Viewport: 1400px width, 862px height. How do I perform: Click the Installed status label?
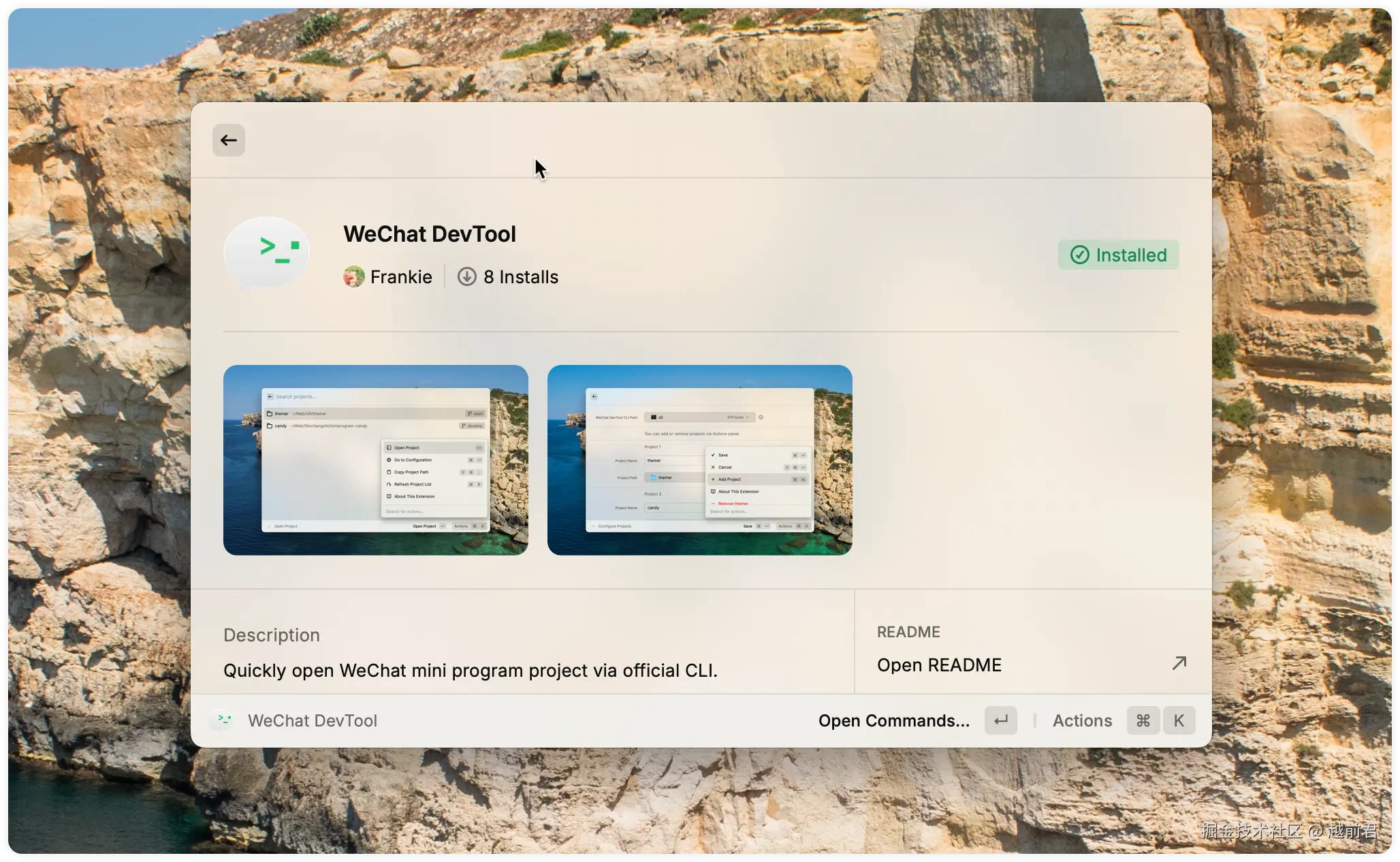pos(1131,255)
